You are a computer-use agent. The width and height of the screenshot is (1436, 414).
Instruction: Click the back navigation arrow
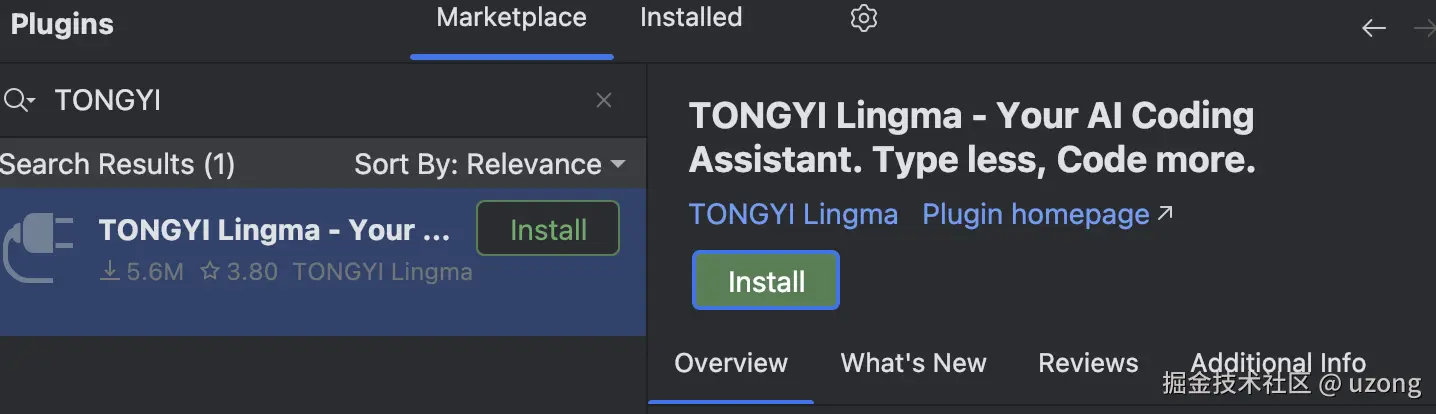1374,28
